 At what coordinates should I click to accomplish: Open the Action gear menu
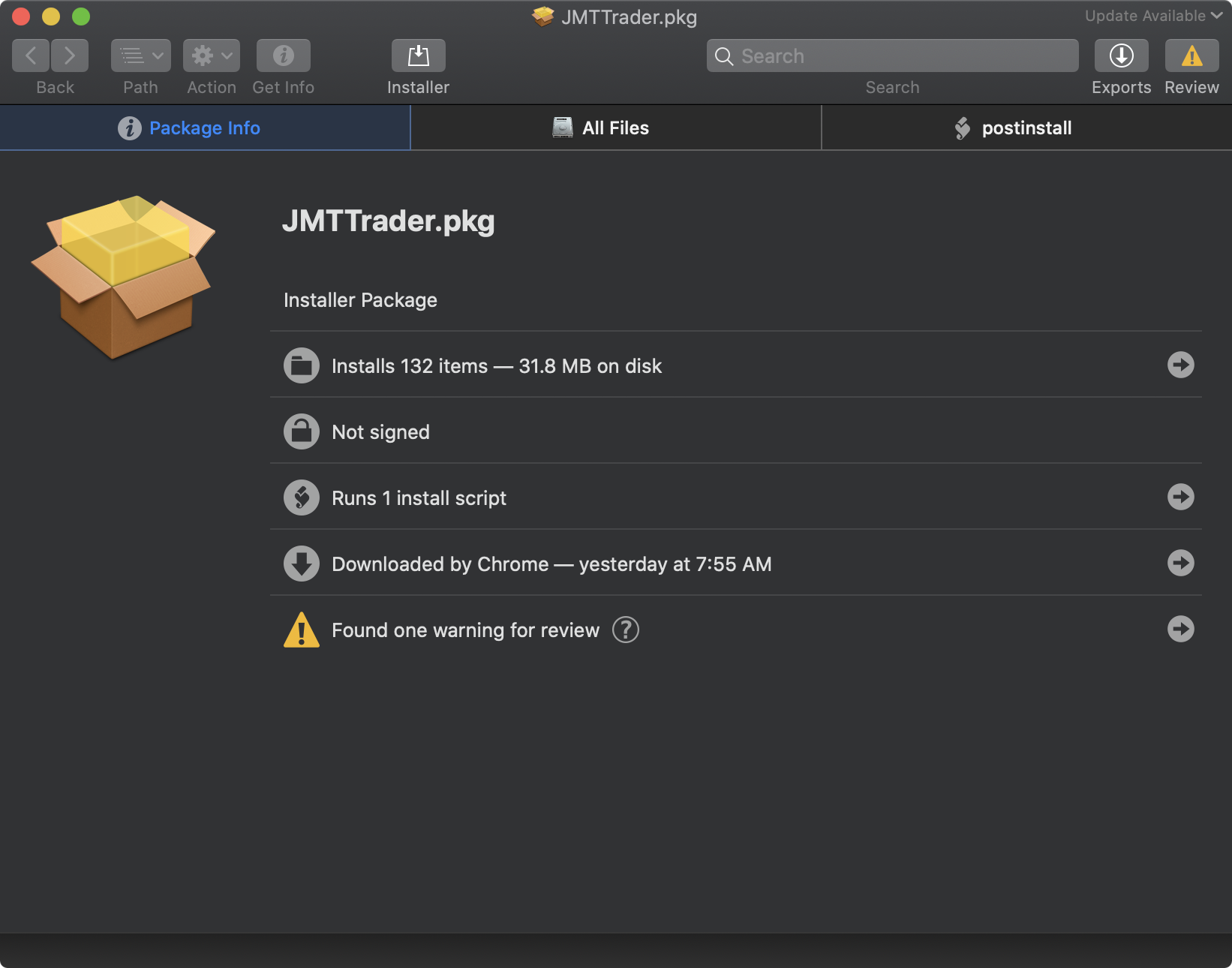click(x=212, y=56)
